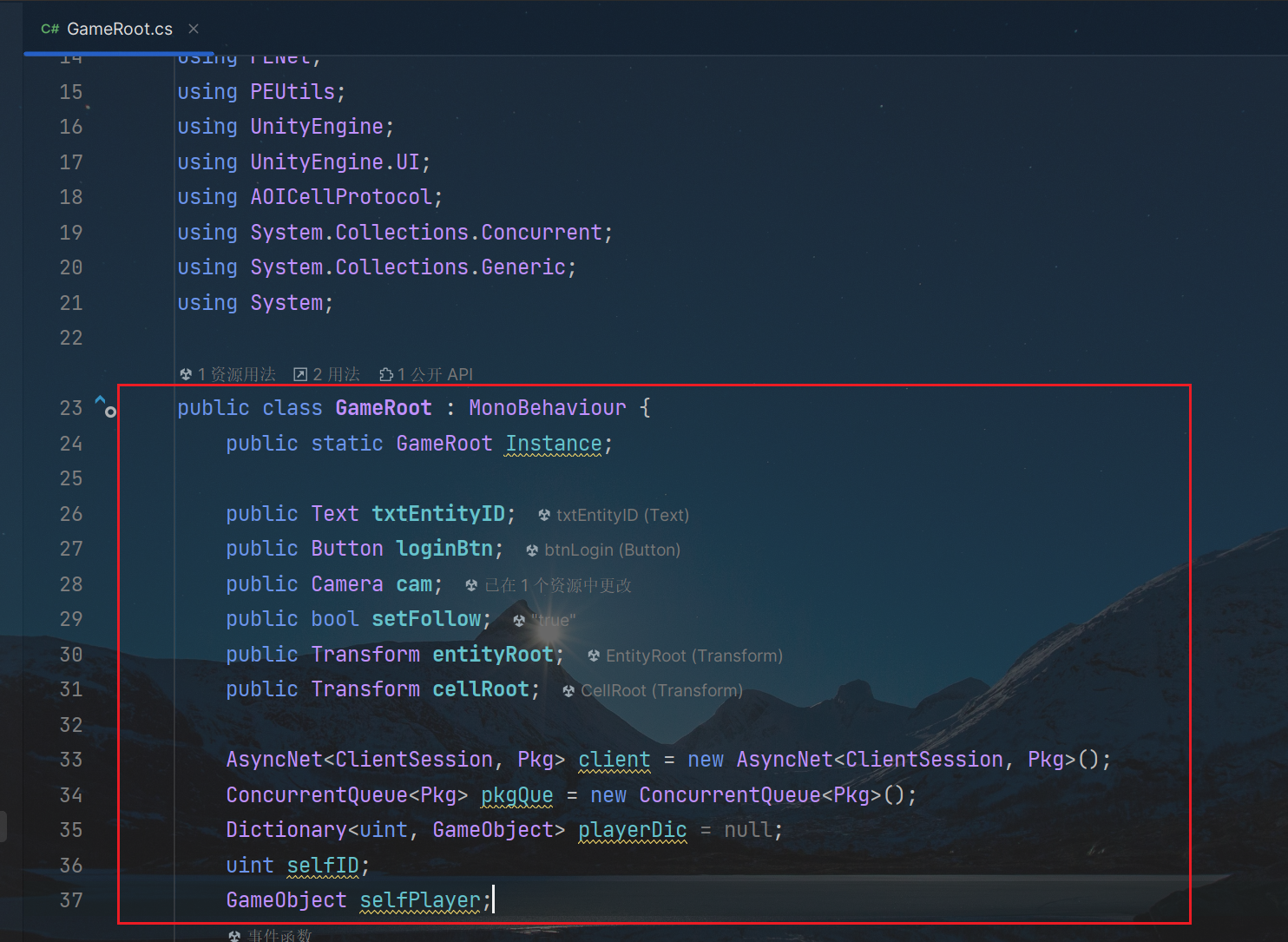Click the Instance field identifier

pos(554,444)
